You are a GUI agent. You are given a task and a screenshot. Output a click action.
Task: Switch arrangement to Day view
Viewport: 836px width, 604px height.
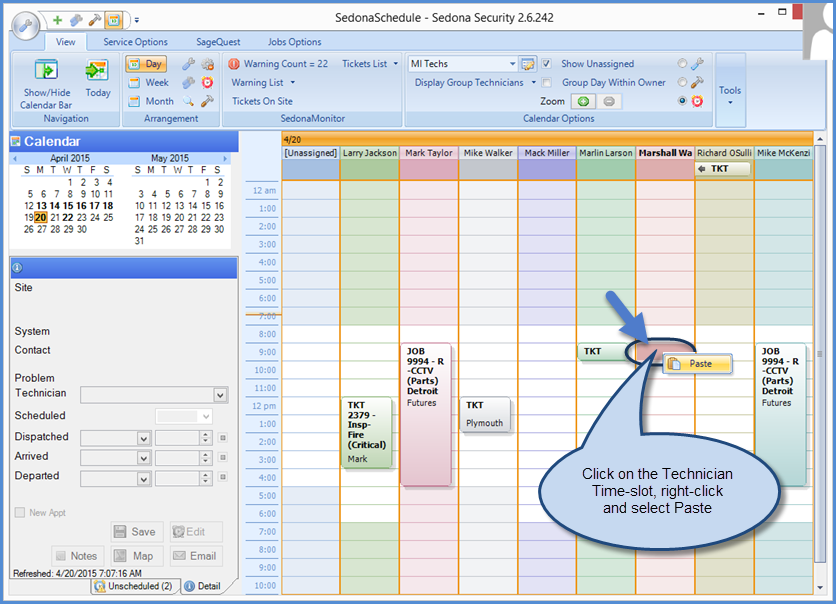pyautogui.click(x=146, y=64)
